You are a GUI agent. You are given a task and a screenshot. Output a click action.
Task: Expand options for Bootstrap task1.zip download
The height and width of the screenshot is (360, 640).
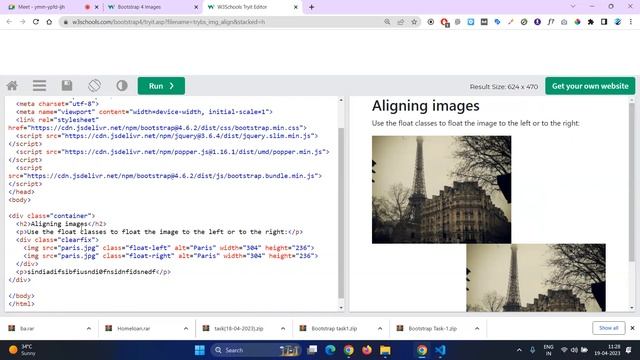380,328
